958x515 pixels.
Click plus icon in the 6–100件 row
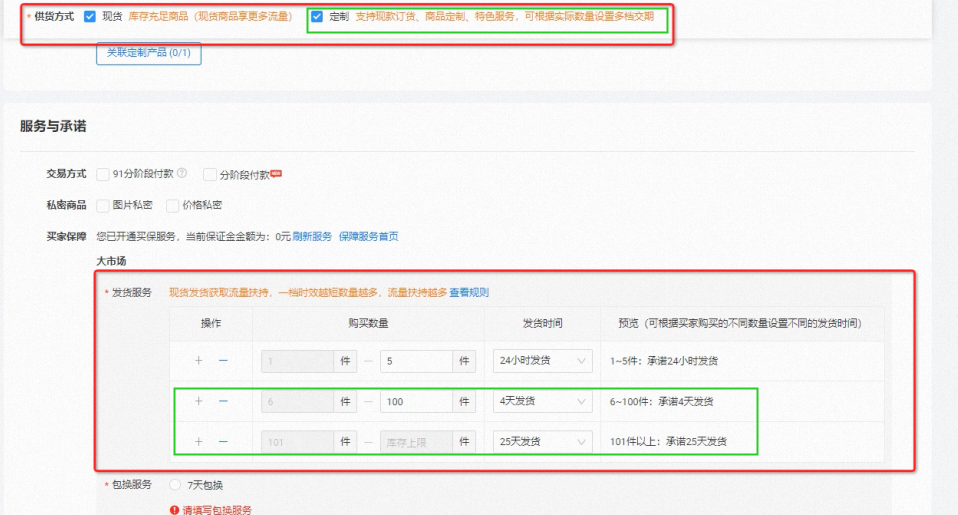coord(198,401)
